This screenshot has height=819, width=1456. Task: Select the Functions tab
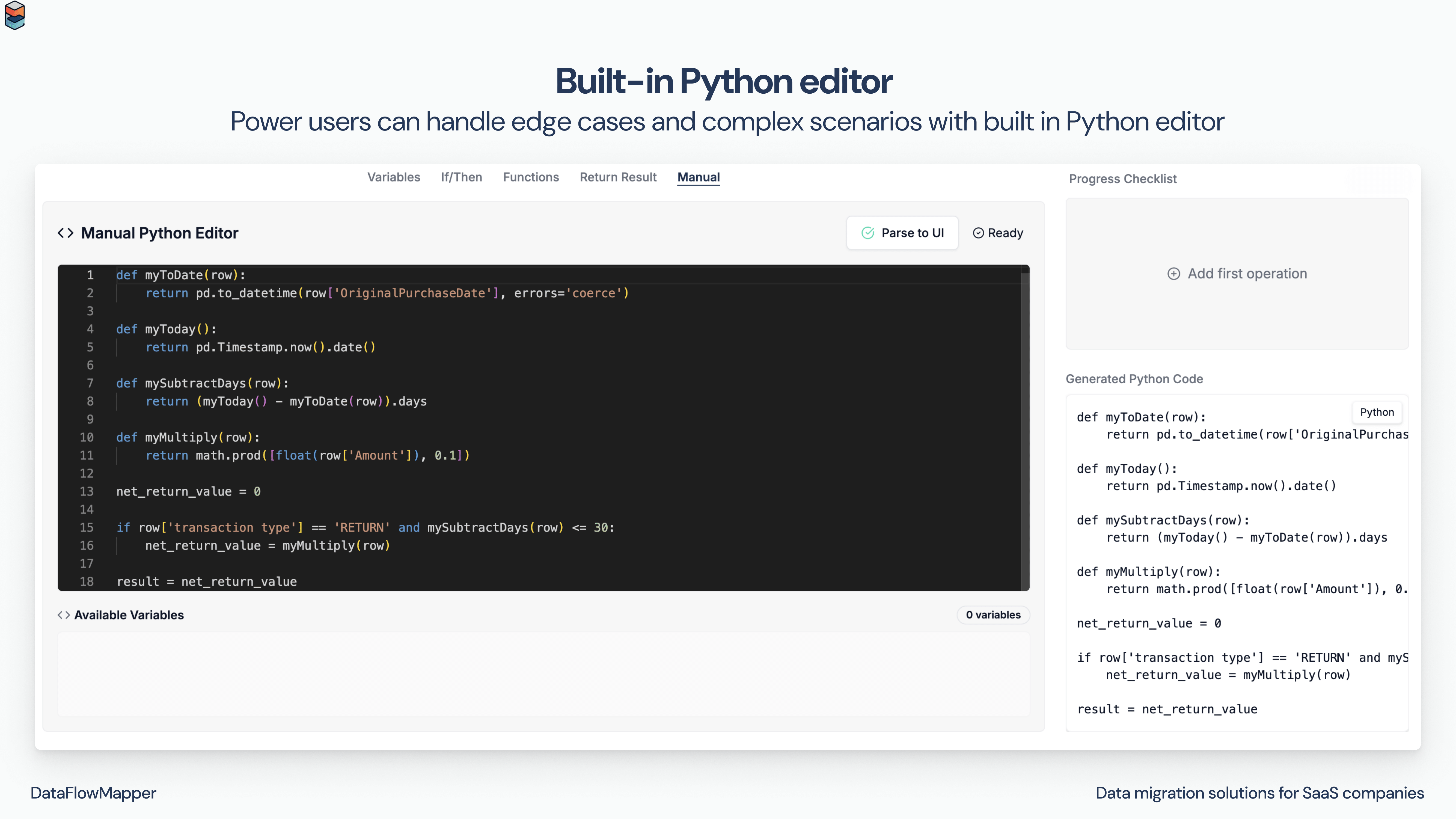[531, 177]
